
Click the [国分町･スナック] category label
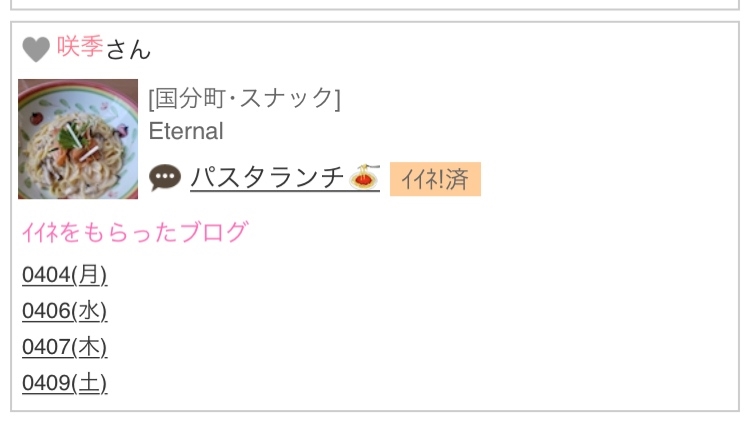[x=244, y=98]
